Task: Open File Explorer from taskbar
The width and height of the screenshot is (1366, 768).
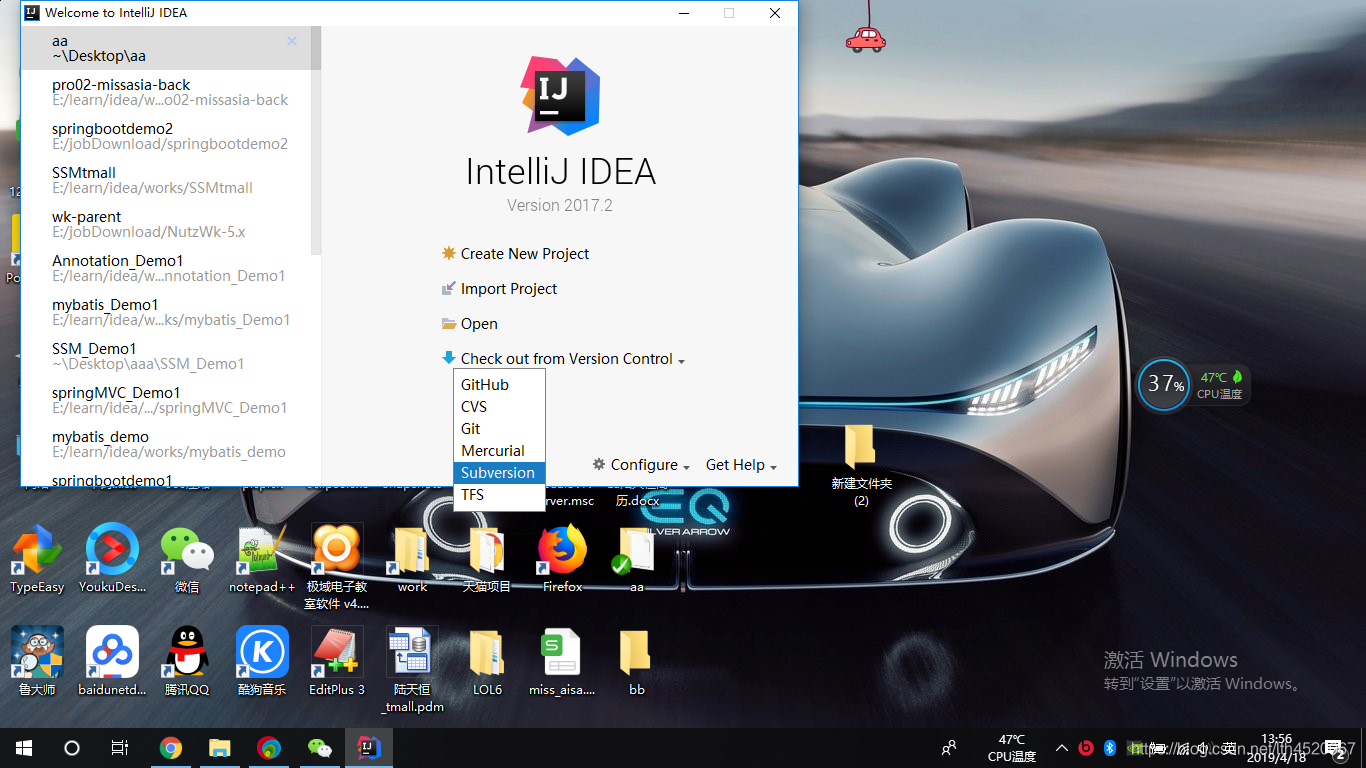Action: 220,748
